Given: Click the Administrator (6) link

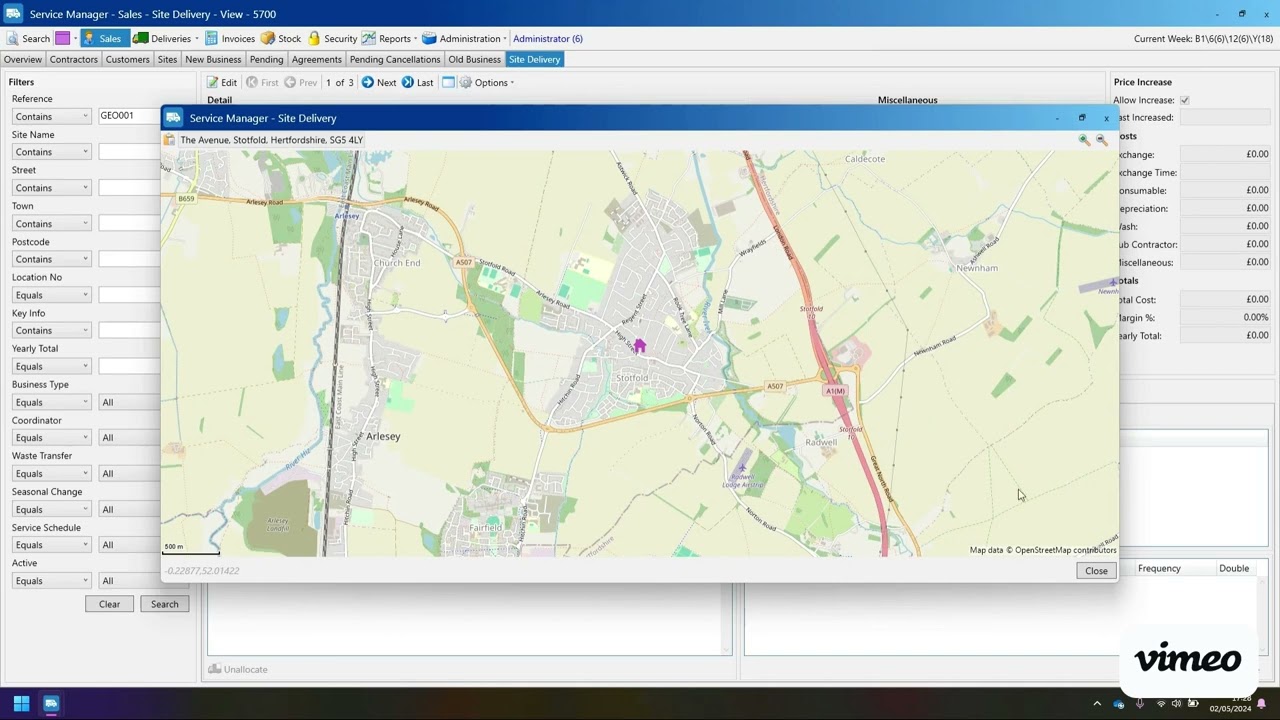Looking at the screenshot, I should click(548, 38).
